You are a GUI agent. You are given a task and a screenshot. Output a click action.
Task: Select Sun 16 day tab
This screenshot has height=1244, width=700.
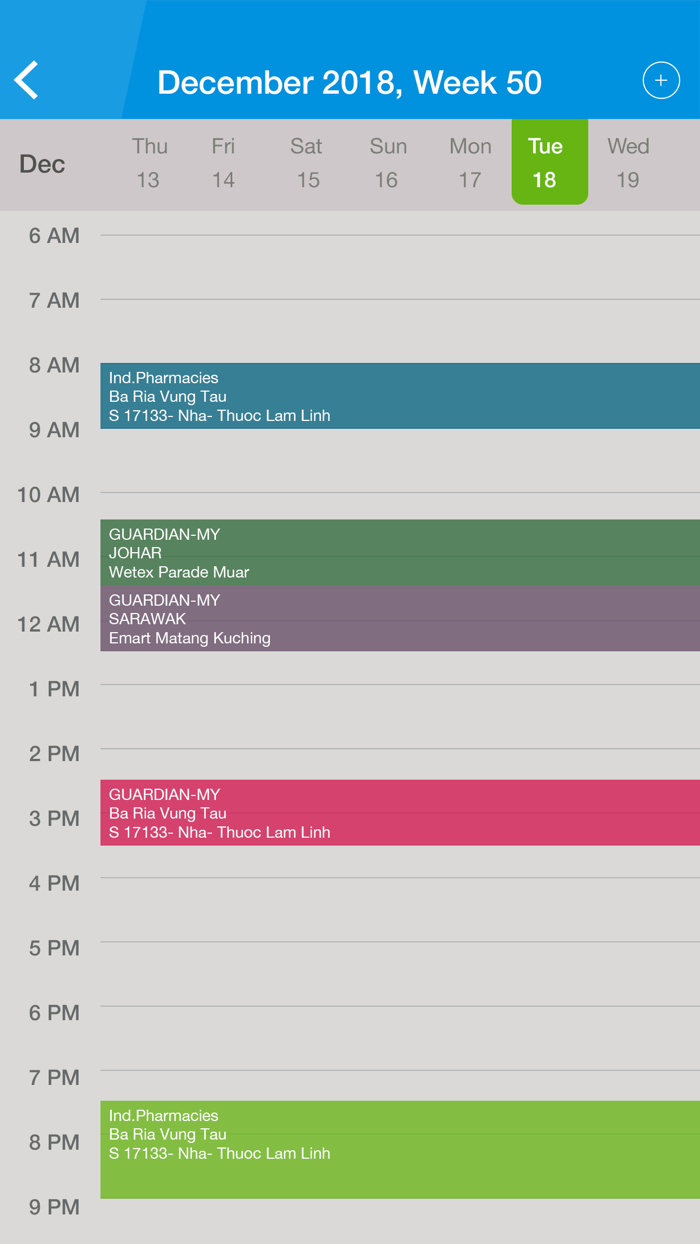click(388, 163)
